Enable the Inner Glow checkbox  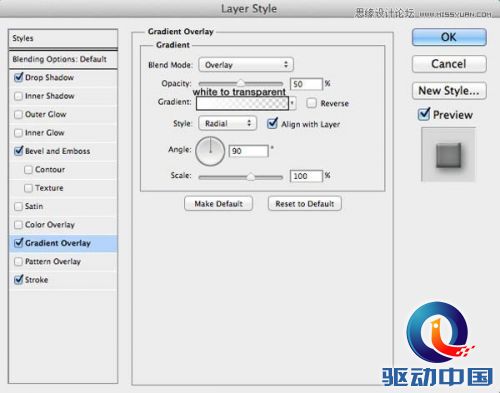pyautogui.click(x=19, y=133)
